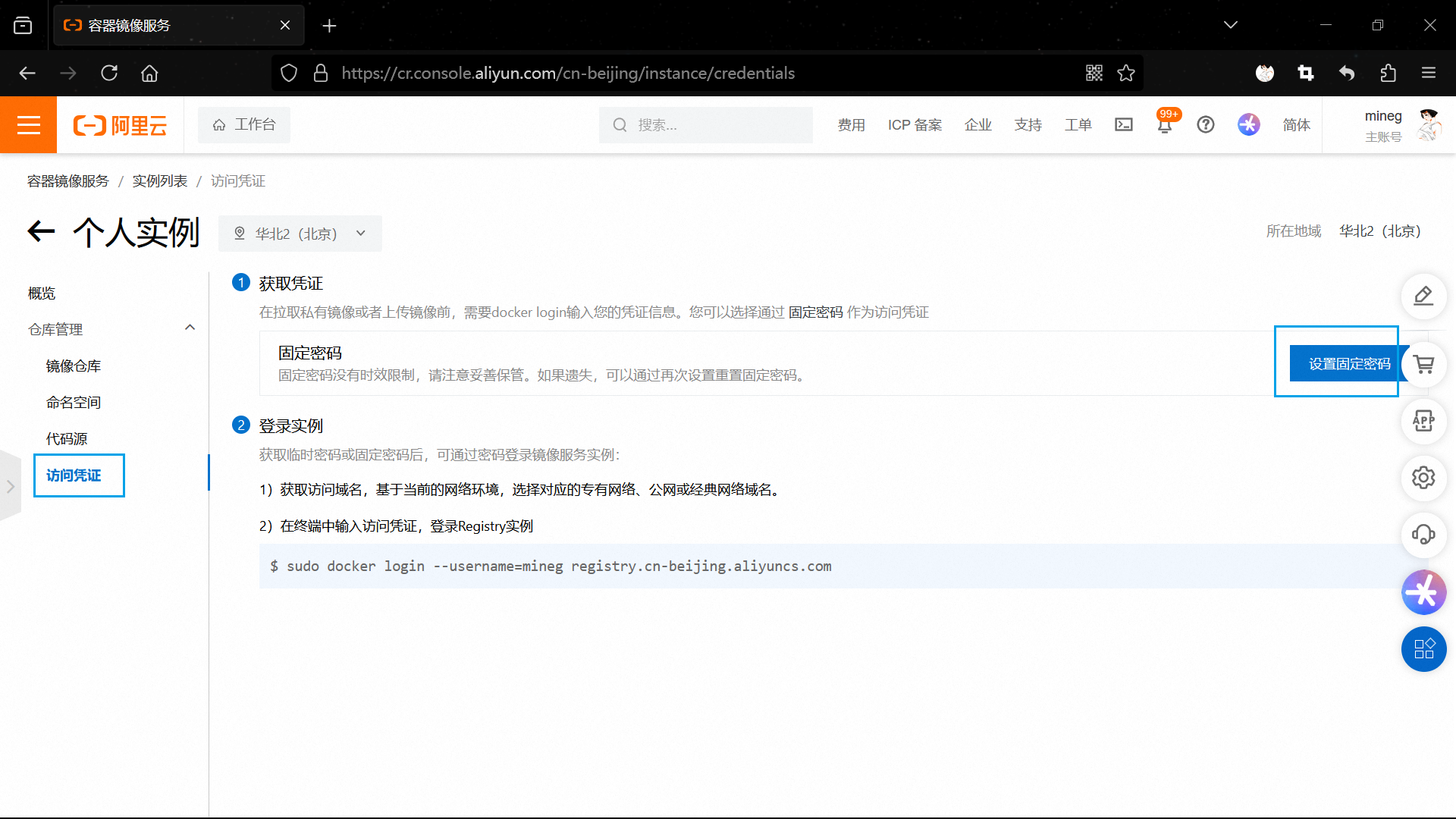Open the blue apps grid floating button
Image resolution: width=1456 pixels, height=819 pixels.
pyautogui.click(x=1423, y=648)
